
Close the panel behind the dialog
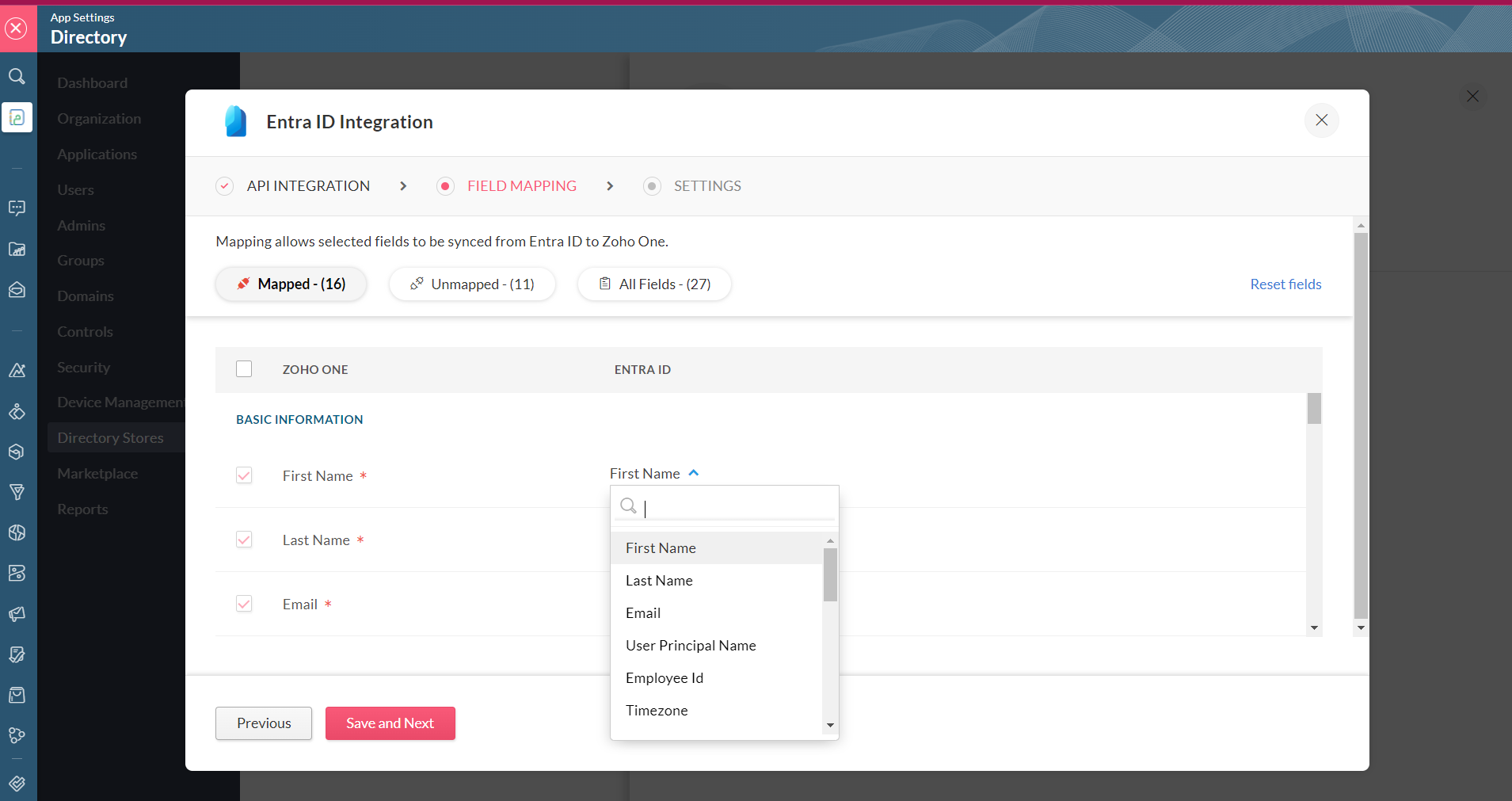1472,96
